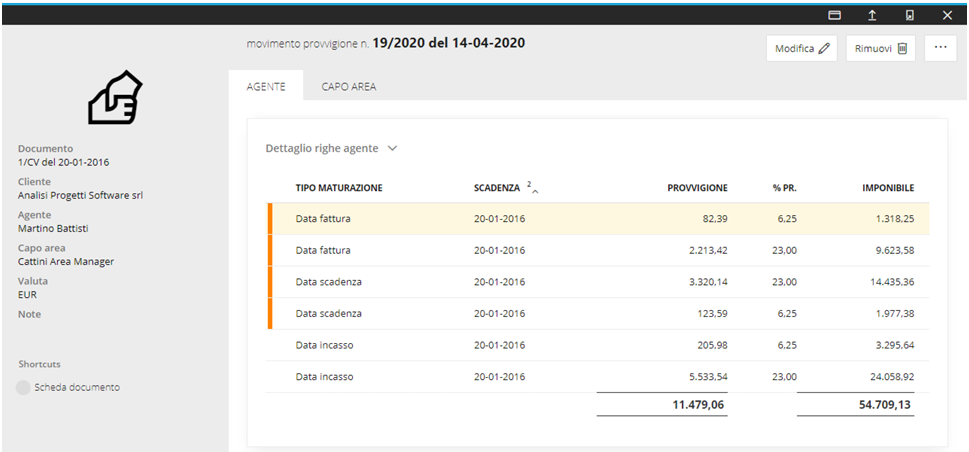Expand the Dettaglio righe agente dropdown
Image resolution: width=969 pixels, height=452 pixels.
coord(331,148)
